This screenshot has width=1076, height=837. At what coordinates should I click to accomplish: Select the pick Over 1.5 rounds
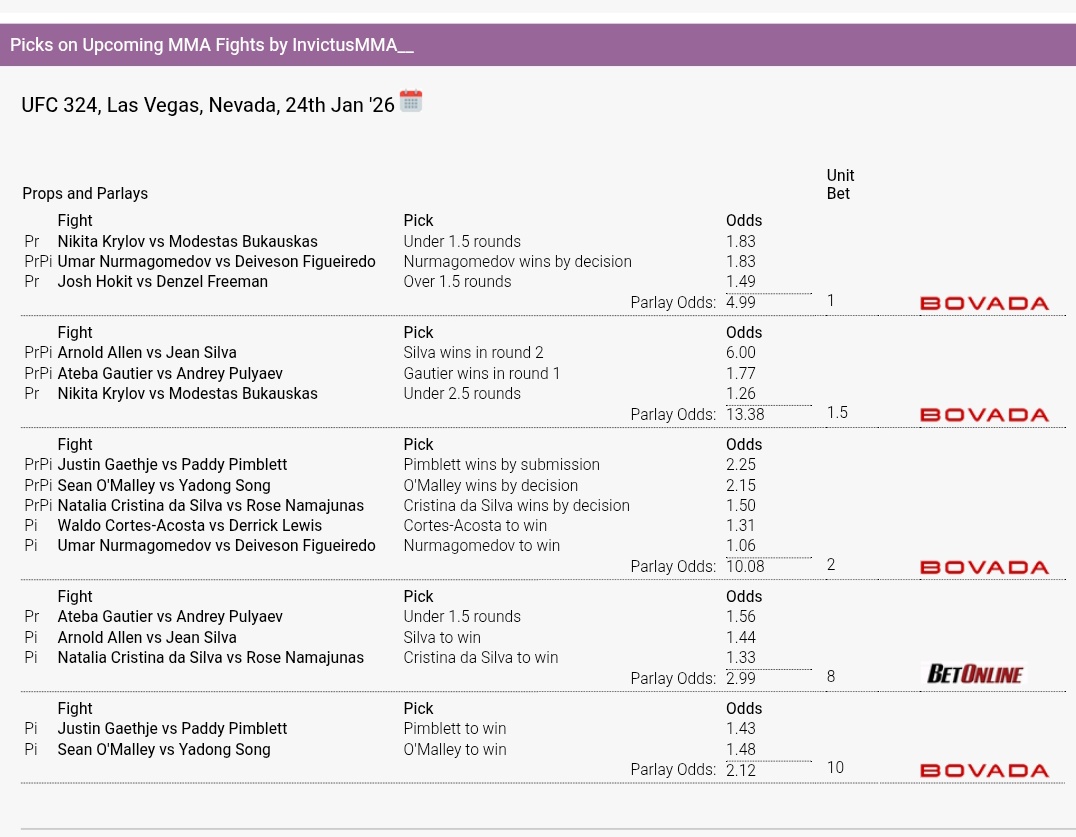tap(457, 281)
